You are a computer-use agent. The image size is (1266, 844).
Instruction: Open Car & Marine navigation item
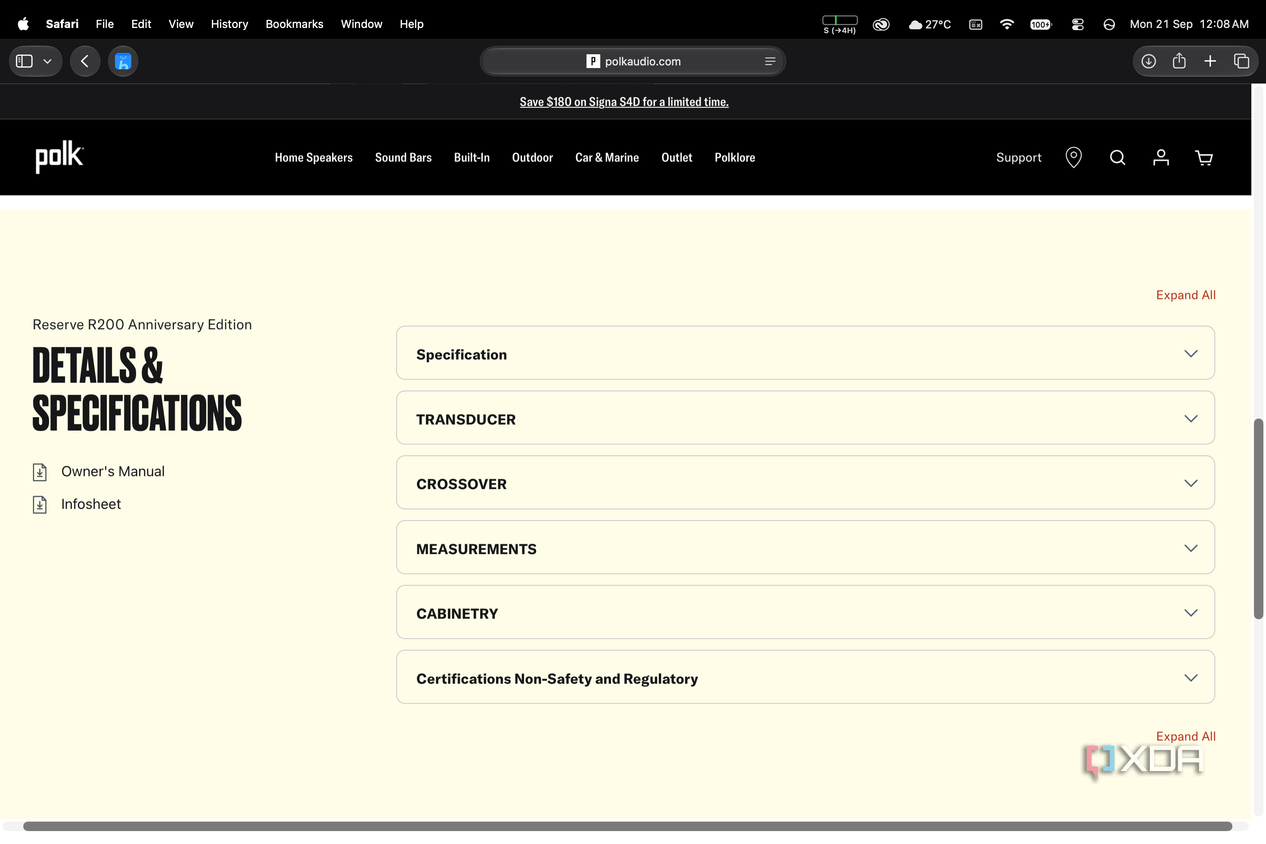(x=607, y=157)
